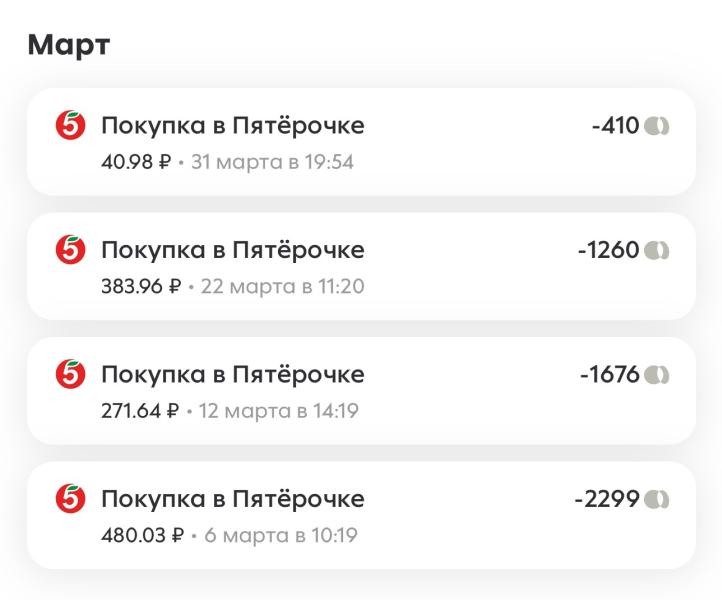Click the 40.98 ₽ purchase sum
This screenshot has width=722, height=600.
136,162
